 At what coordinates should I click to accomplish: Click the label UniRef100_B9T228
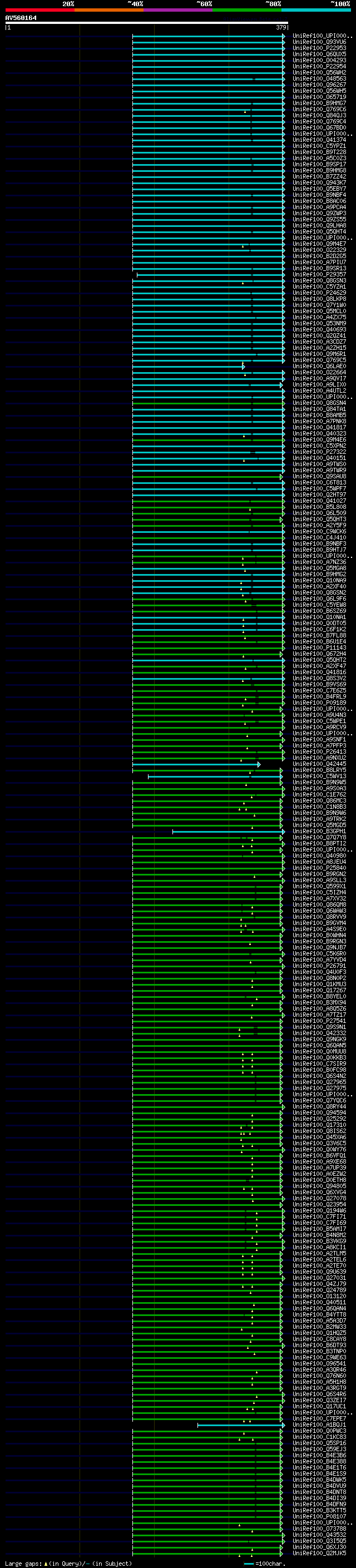[319, 152]
